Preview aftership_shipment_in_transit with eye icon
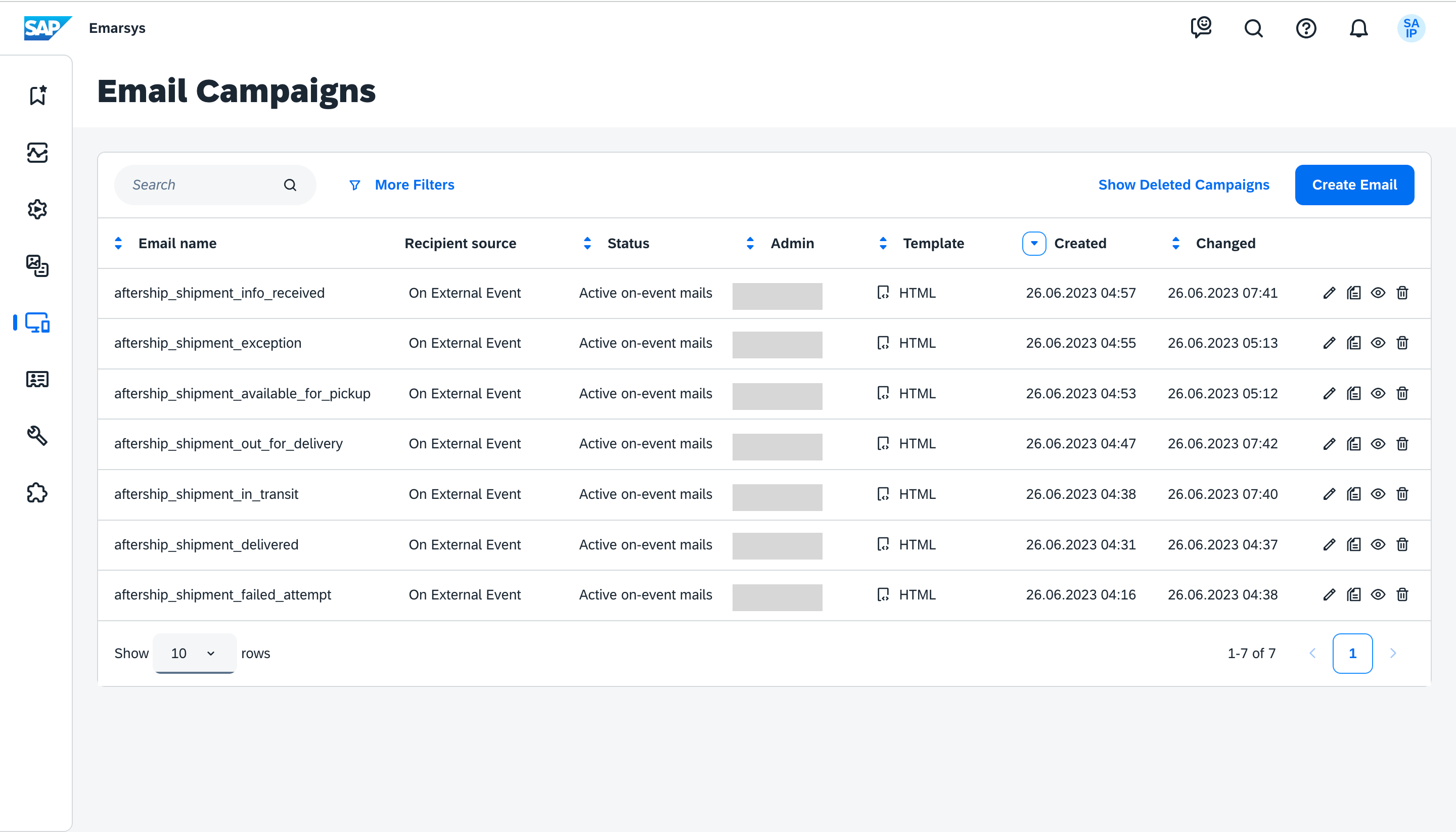The image size is (1456, 832). pos(1378,494)
